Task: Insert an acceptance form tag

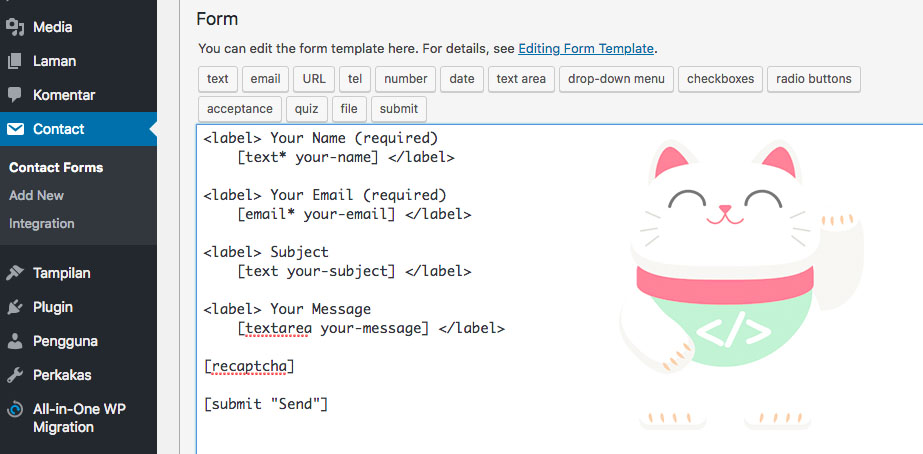Action: coord(240,109)
